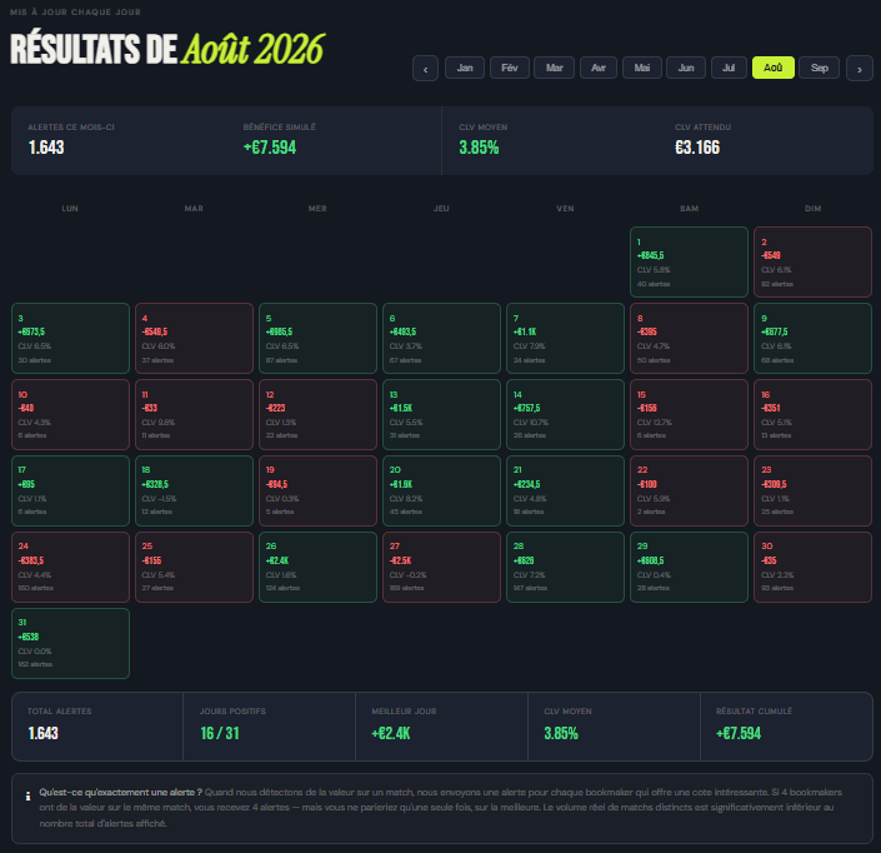Click the top CLV moyen 3.85% value
Screen dimensions: 881x853
479,147
